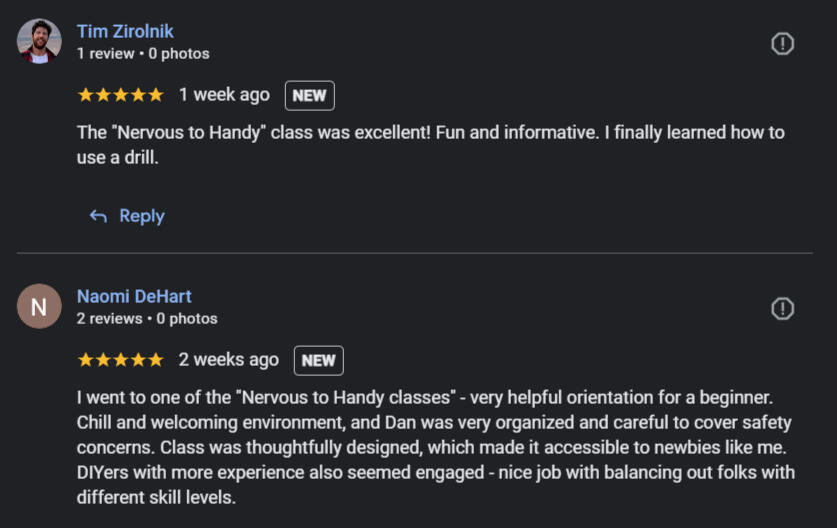Open Naomi DeHart's reviewer profile name

click(x=134, y=296)
